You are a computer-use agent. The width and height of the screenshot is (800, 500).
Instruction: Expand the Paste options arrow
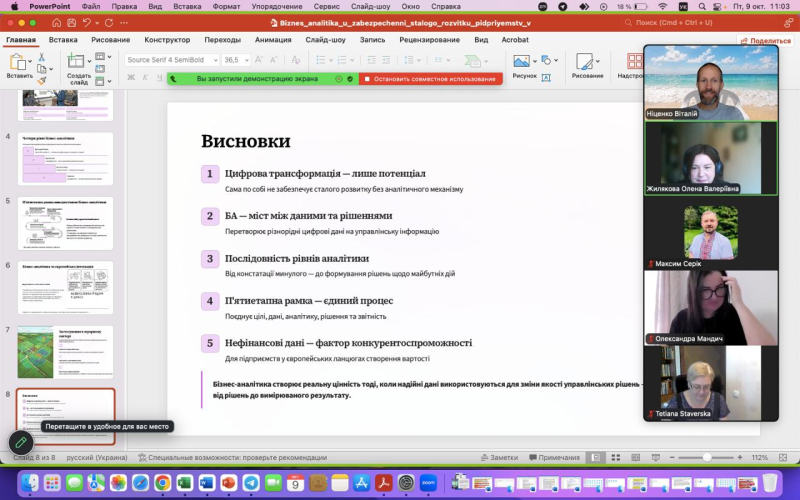30,61
